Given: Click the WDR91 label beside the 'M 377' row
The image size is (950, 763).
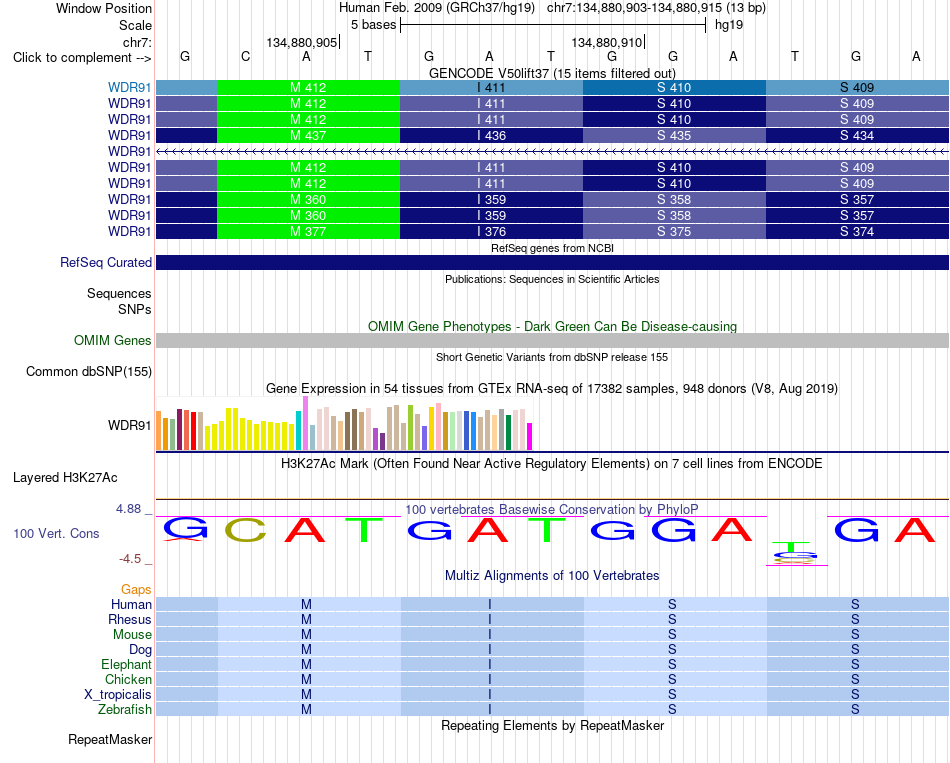Looking at the screenshot, I should coord(130,232).
